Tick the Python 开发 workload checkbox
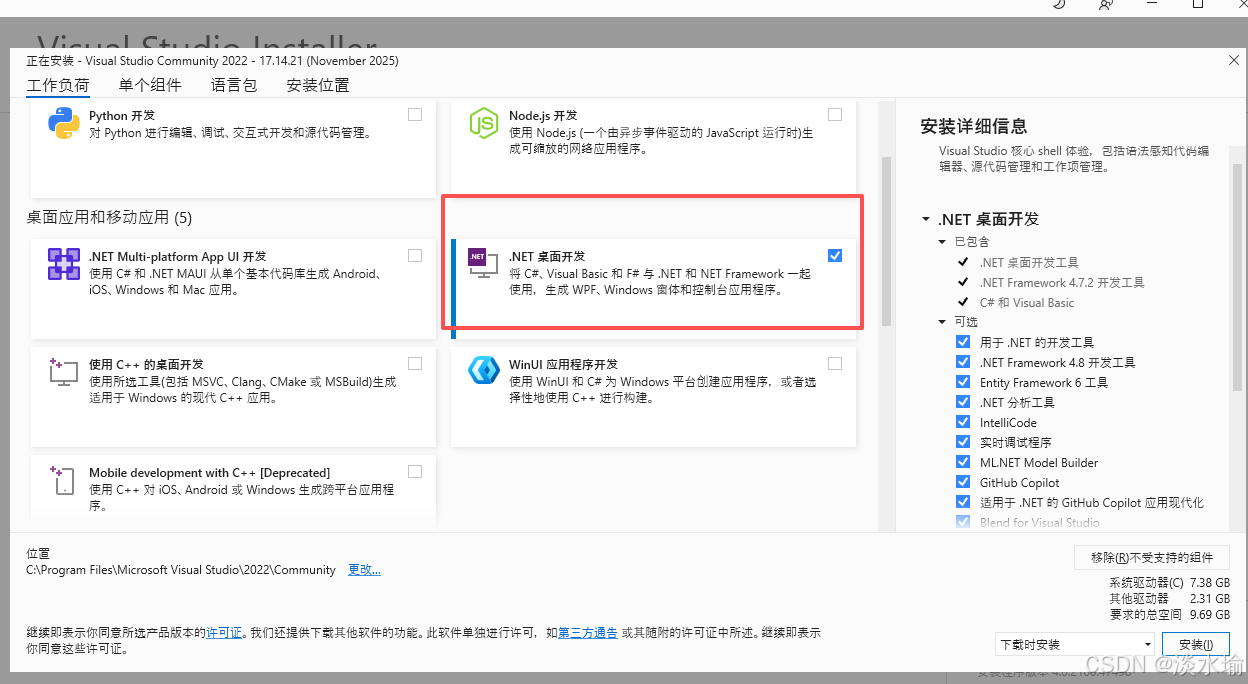 pyautogui.click(x=415, y=115)
